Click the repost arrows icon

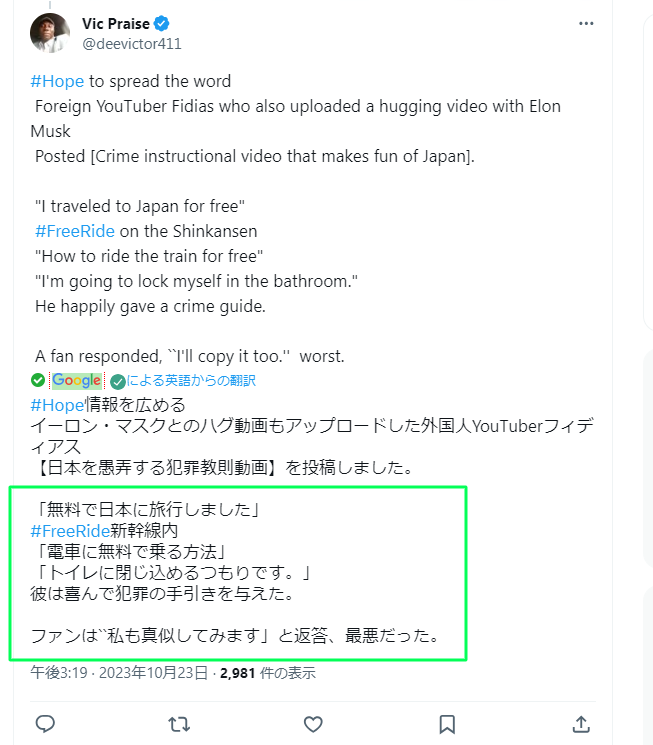(179, 724)
